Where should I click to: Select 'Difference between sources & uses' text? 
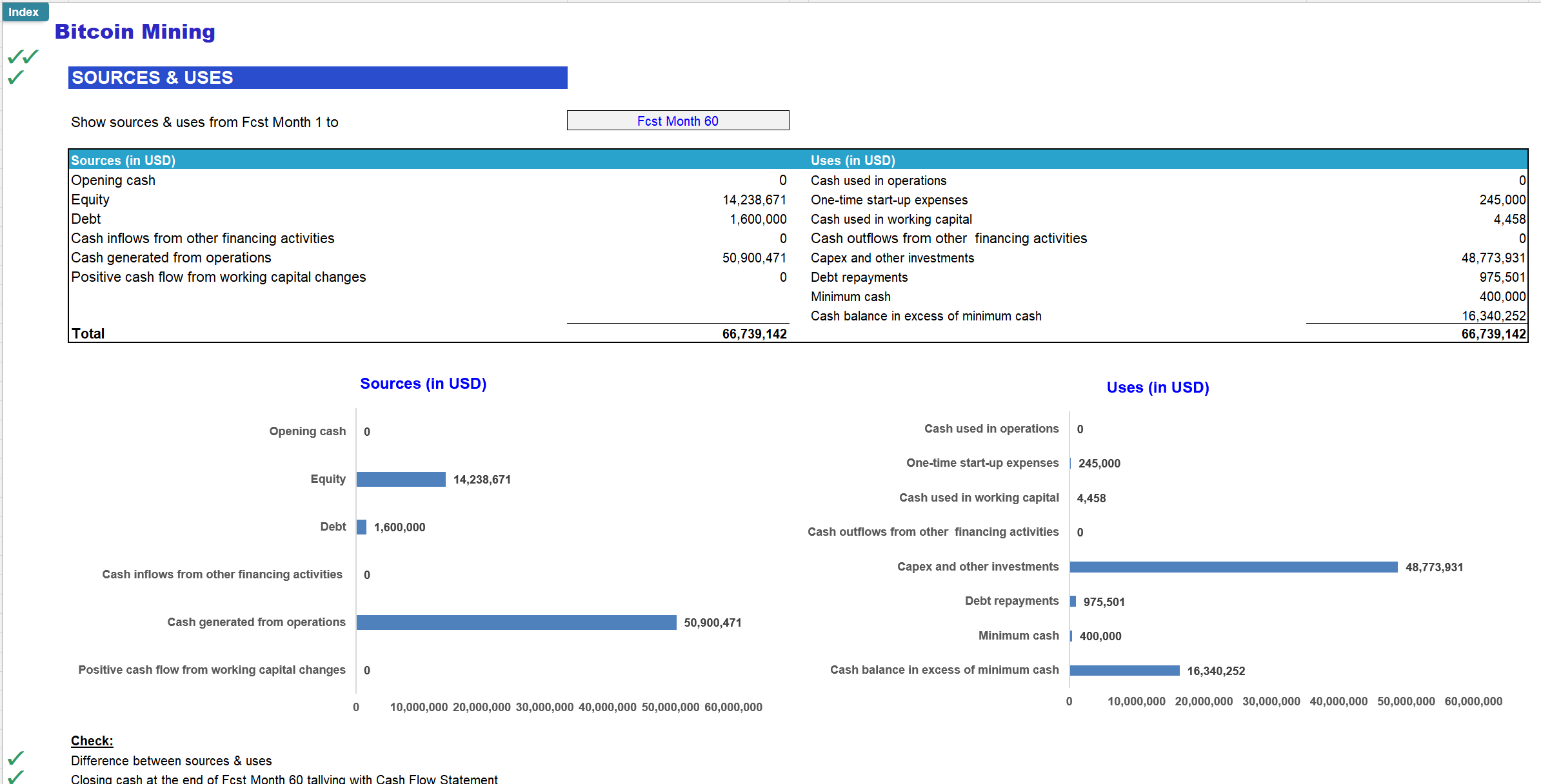pyautogui.click(x=171, y=761)
